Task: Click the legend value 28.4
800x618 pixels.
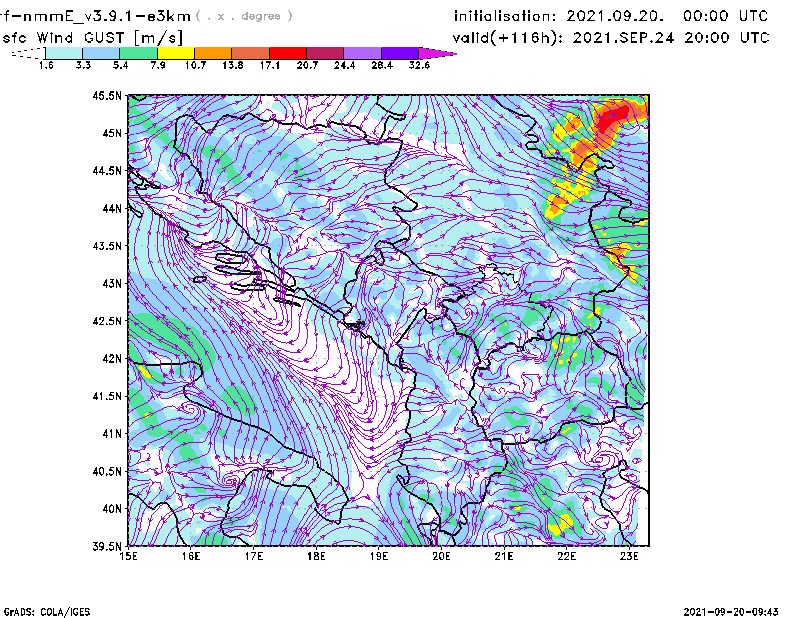Action: coord(382,65)
